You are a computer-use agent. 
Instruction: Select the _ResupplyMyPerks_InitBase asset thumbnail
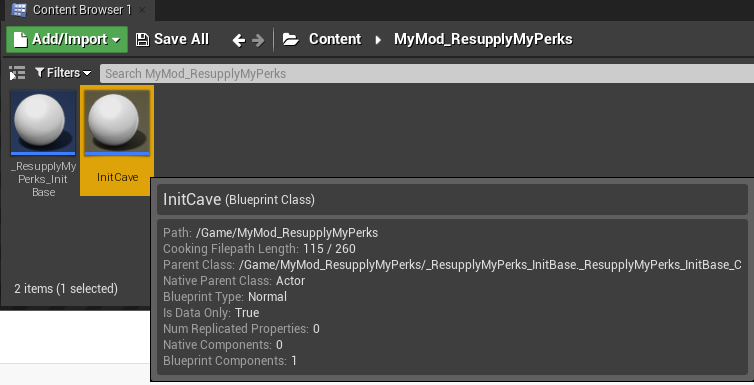43,122
